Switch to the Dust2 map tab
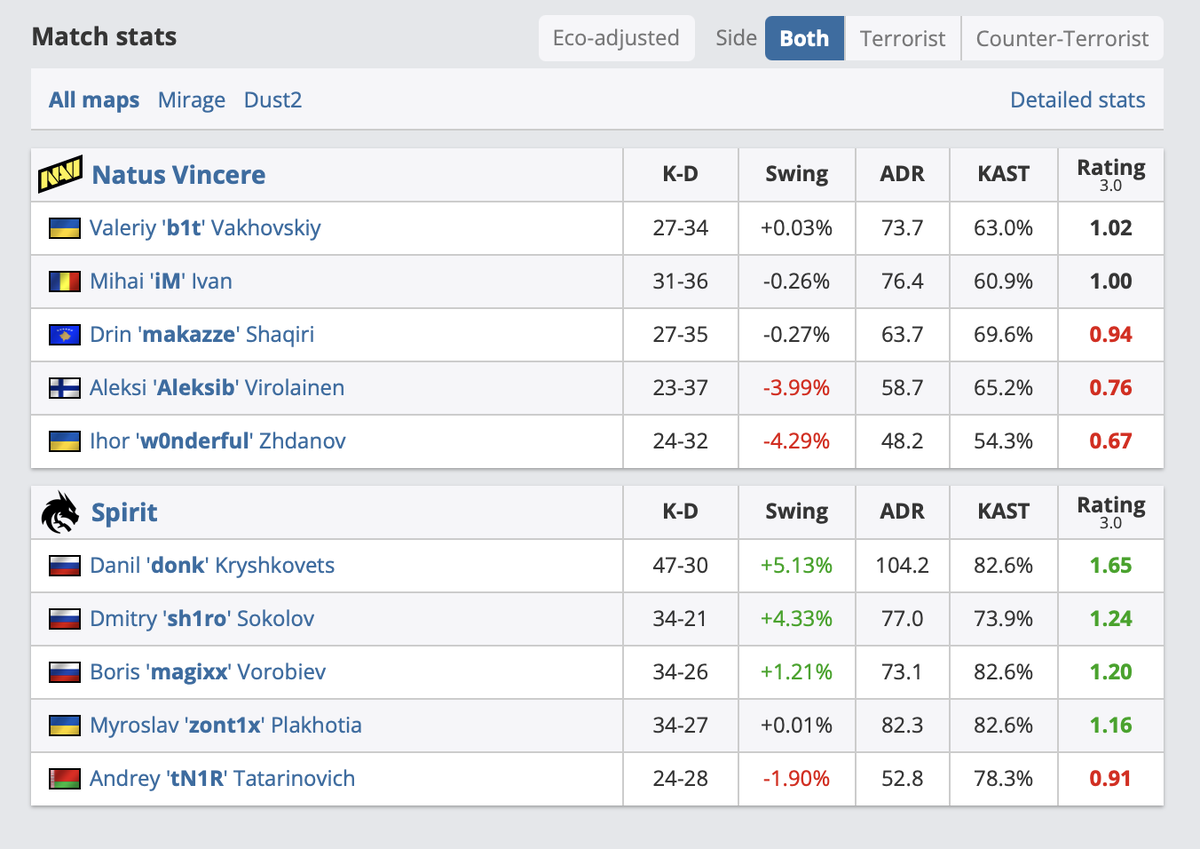 [272, 100]
